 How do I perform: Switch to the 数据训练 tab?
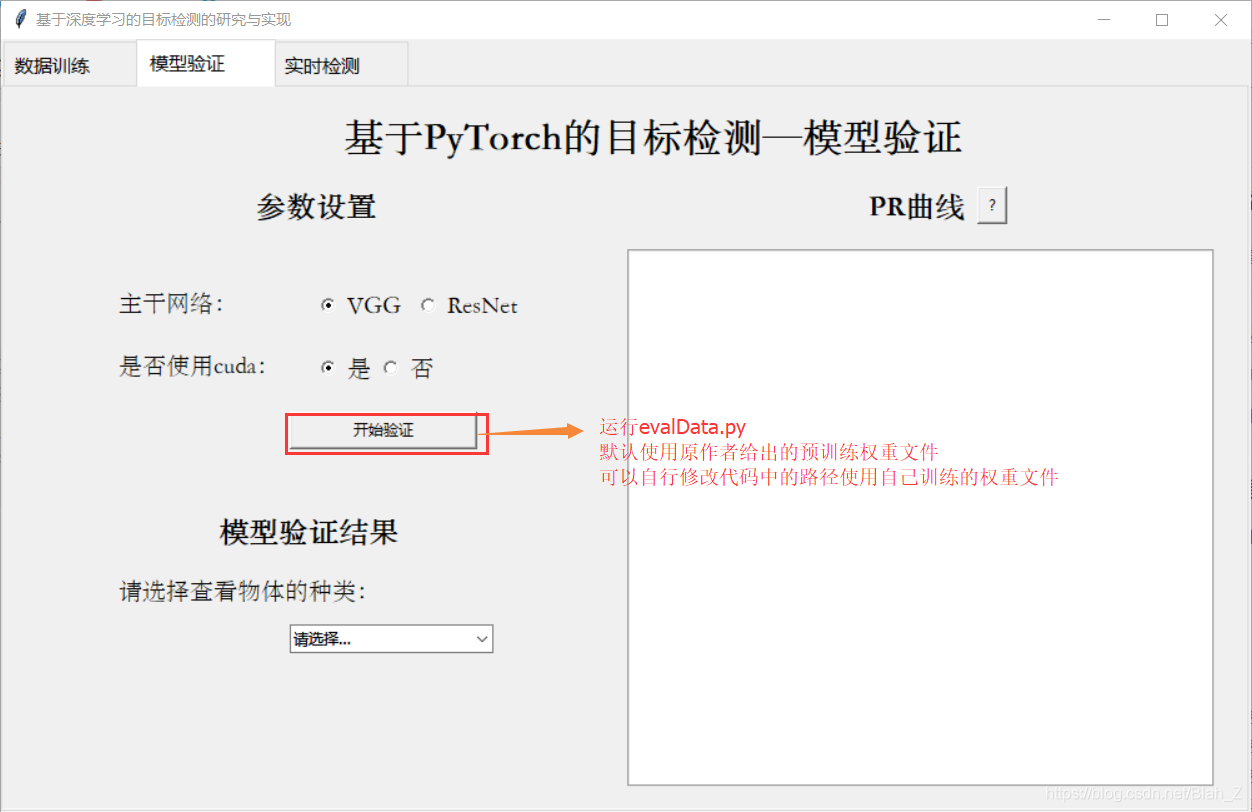tap(69, 66)
